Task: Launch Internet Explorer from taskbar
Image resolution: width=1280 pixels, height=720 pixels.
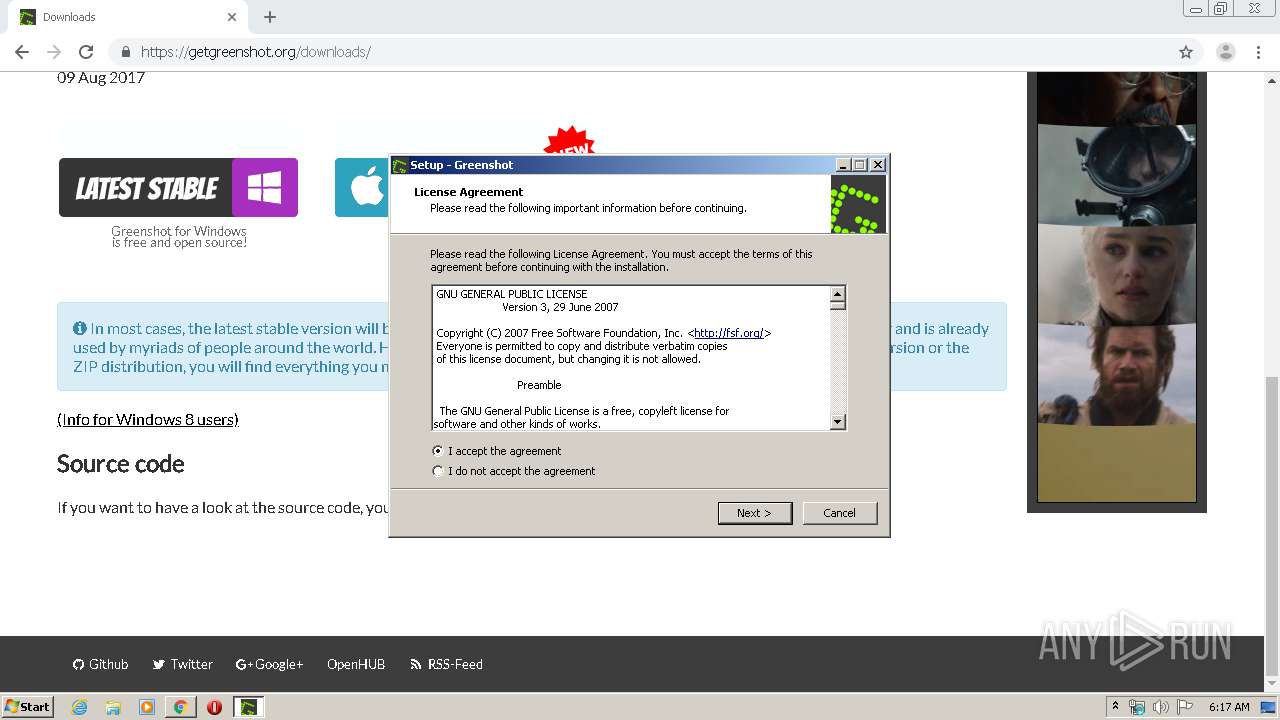Action: point(79,707)
